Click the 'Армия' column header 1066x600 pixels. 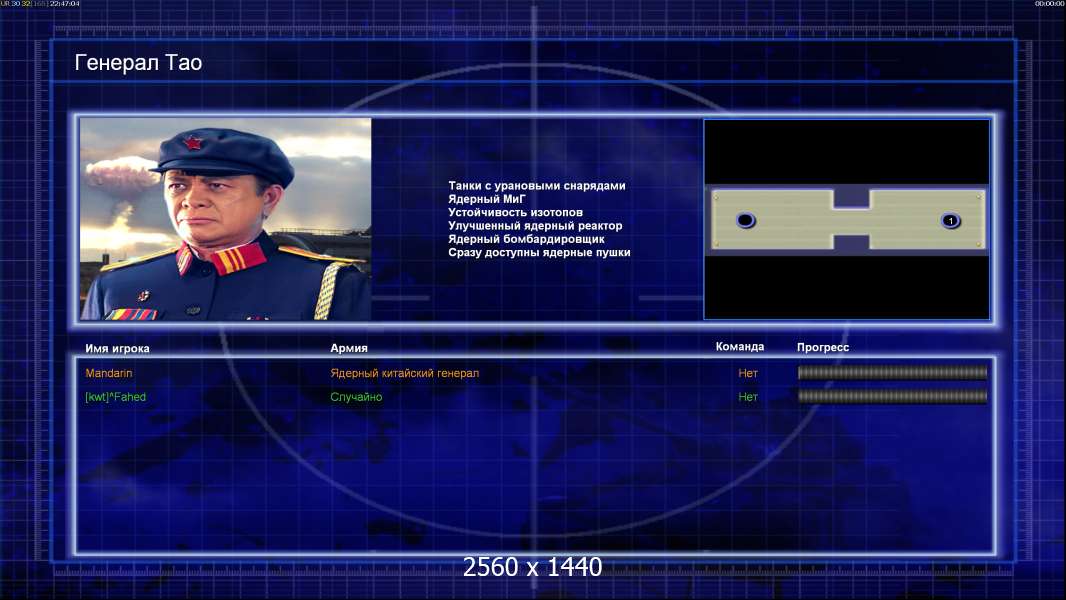tap(349, 348)
